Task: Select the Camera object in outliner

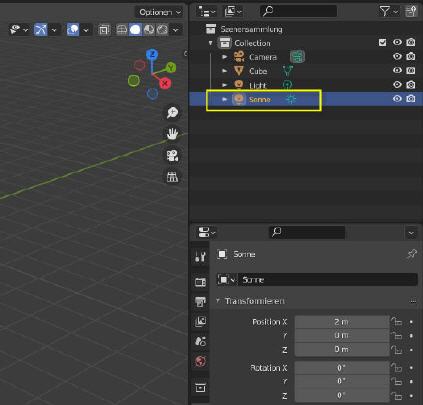Action: click(263, 57)
